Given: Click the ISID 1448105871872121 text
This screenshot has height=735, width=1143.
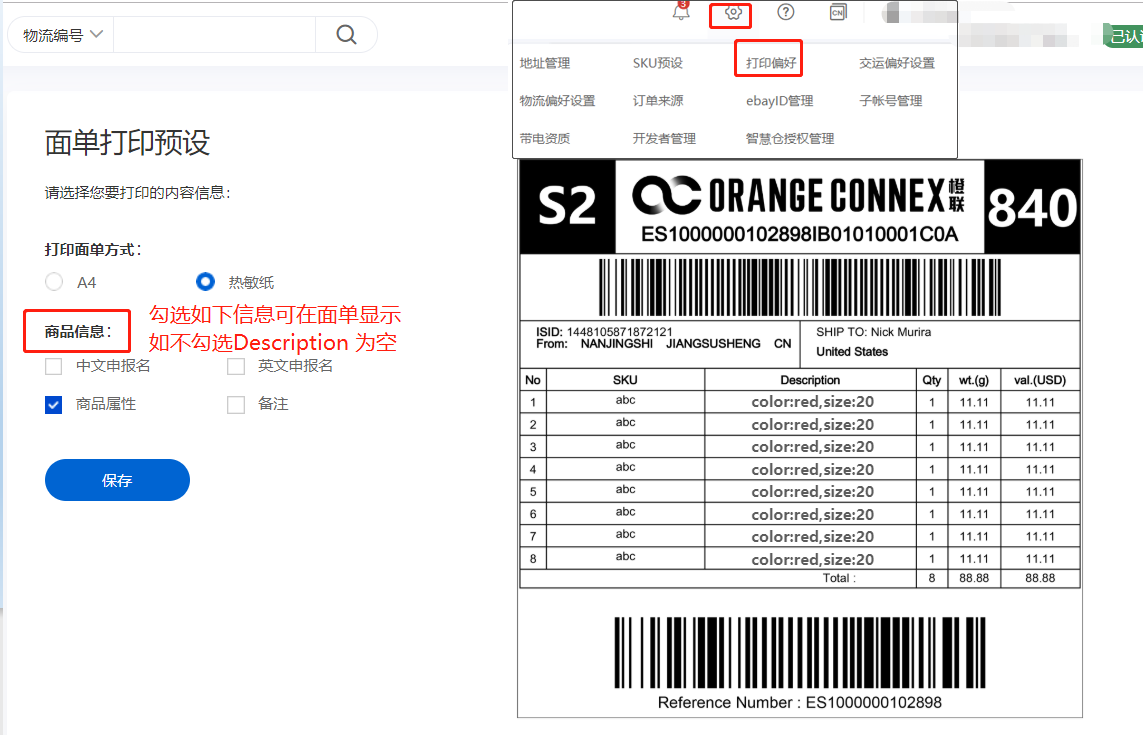Looking at the screenshot, I should tap(604, 332).
